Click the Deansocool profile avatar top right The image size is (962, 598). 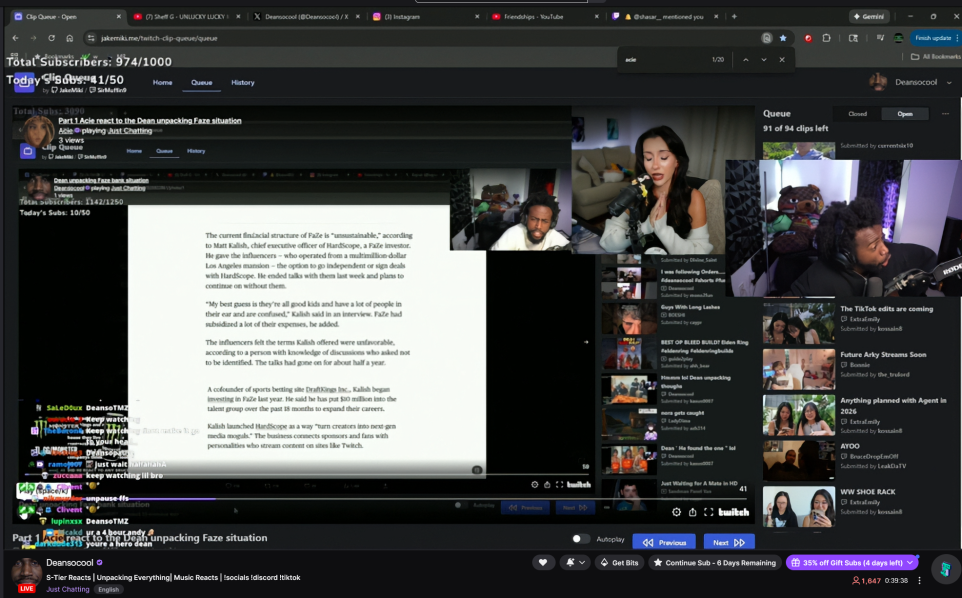pyautogui.click(x=878, y=82)
